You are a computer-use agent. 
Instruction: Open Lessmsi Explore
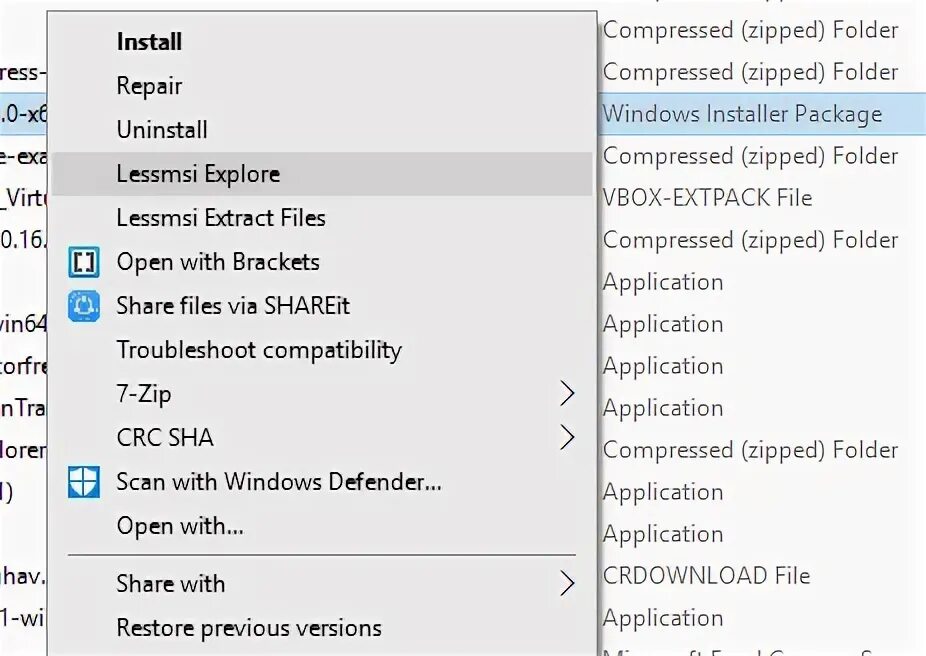coord(198,174)
